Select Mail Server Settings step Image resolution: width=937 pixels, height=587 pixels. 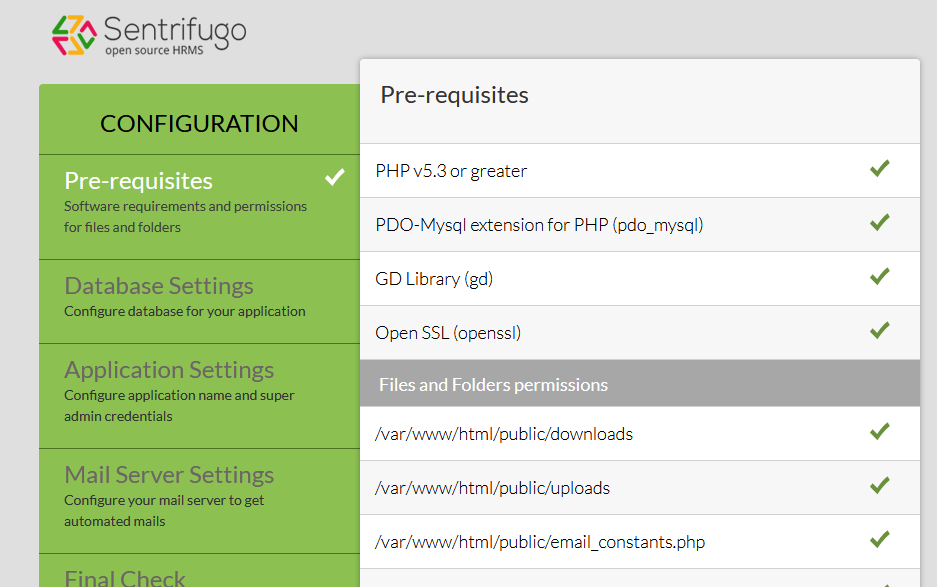[169, 475]
